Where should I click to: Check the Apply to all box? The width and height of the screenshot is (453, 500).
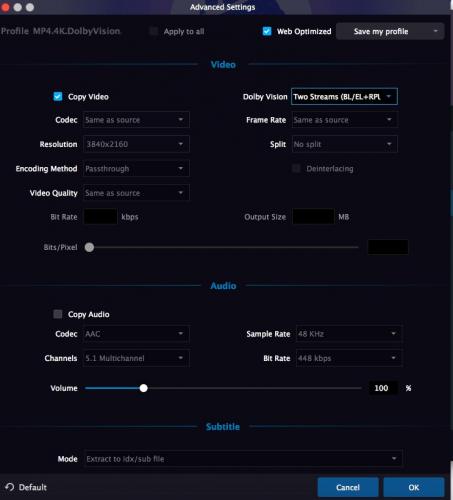[153, 31]
